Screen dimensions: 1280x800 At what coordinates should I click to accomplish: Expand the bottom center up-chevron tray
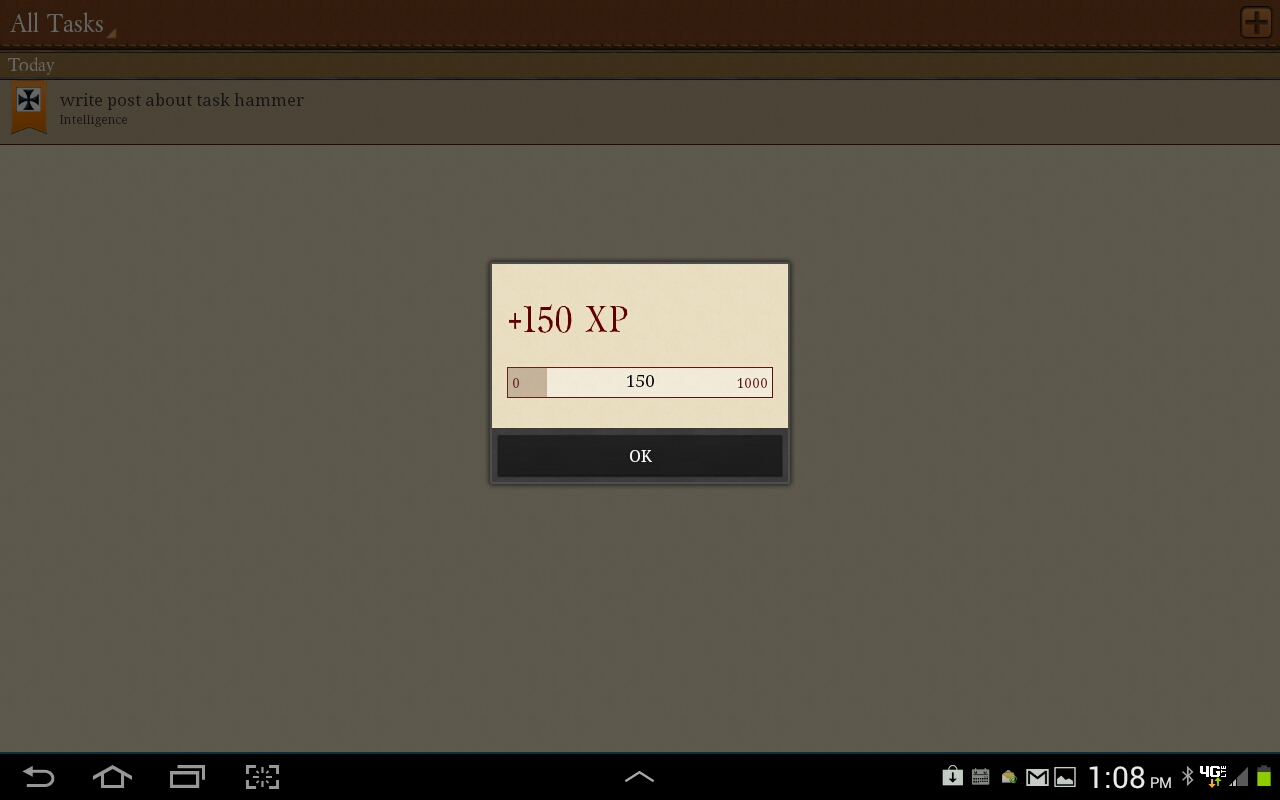[x=639, y=776]
